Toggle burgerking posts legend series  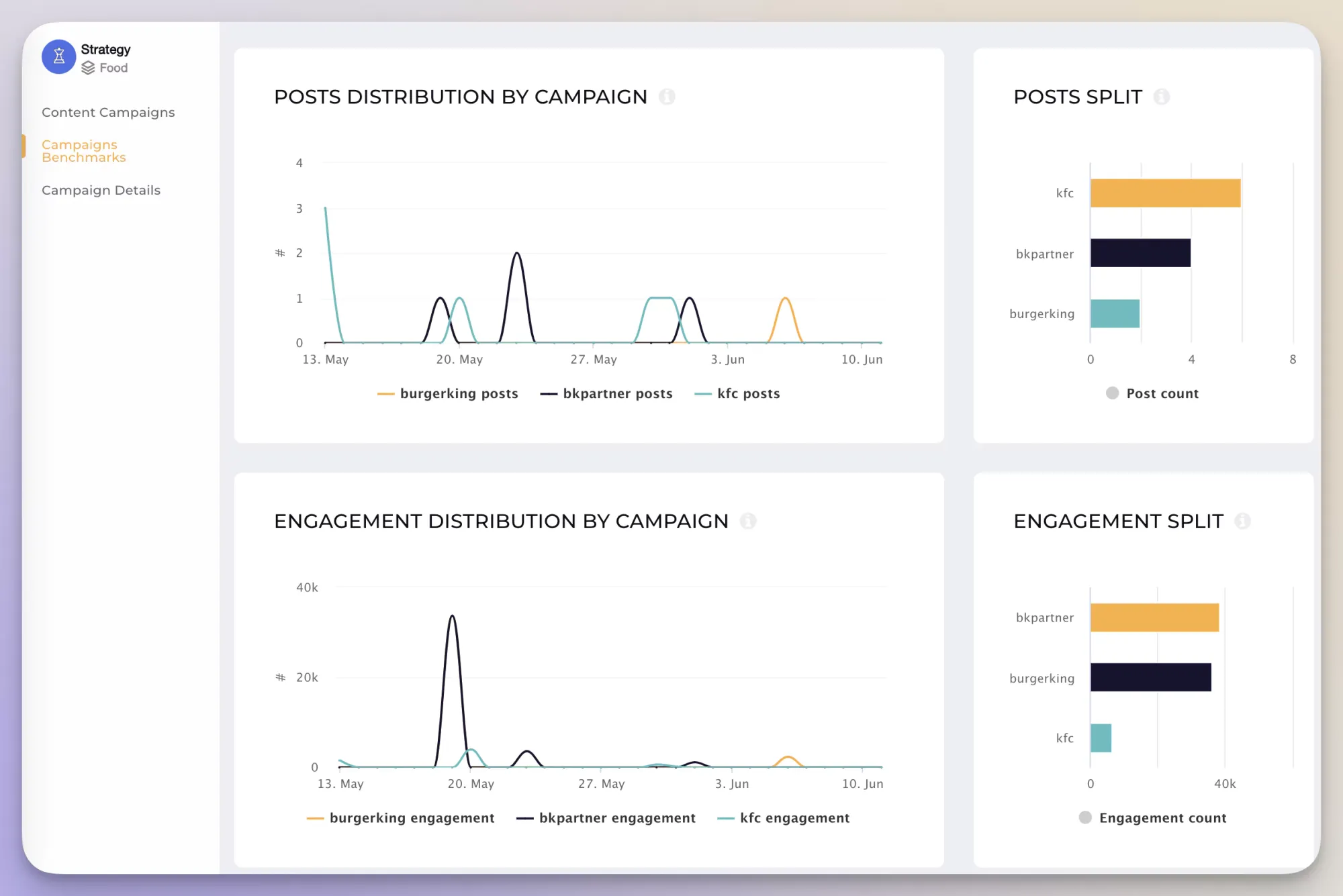[x=448, y=393]
